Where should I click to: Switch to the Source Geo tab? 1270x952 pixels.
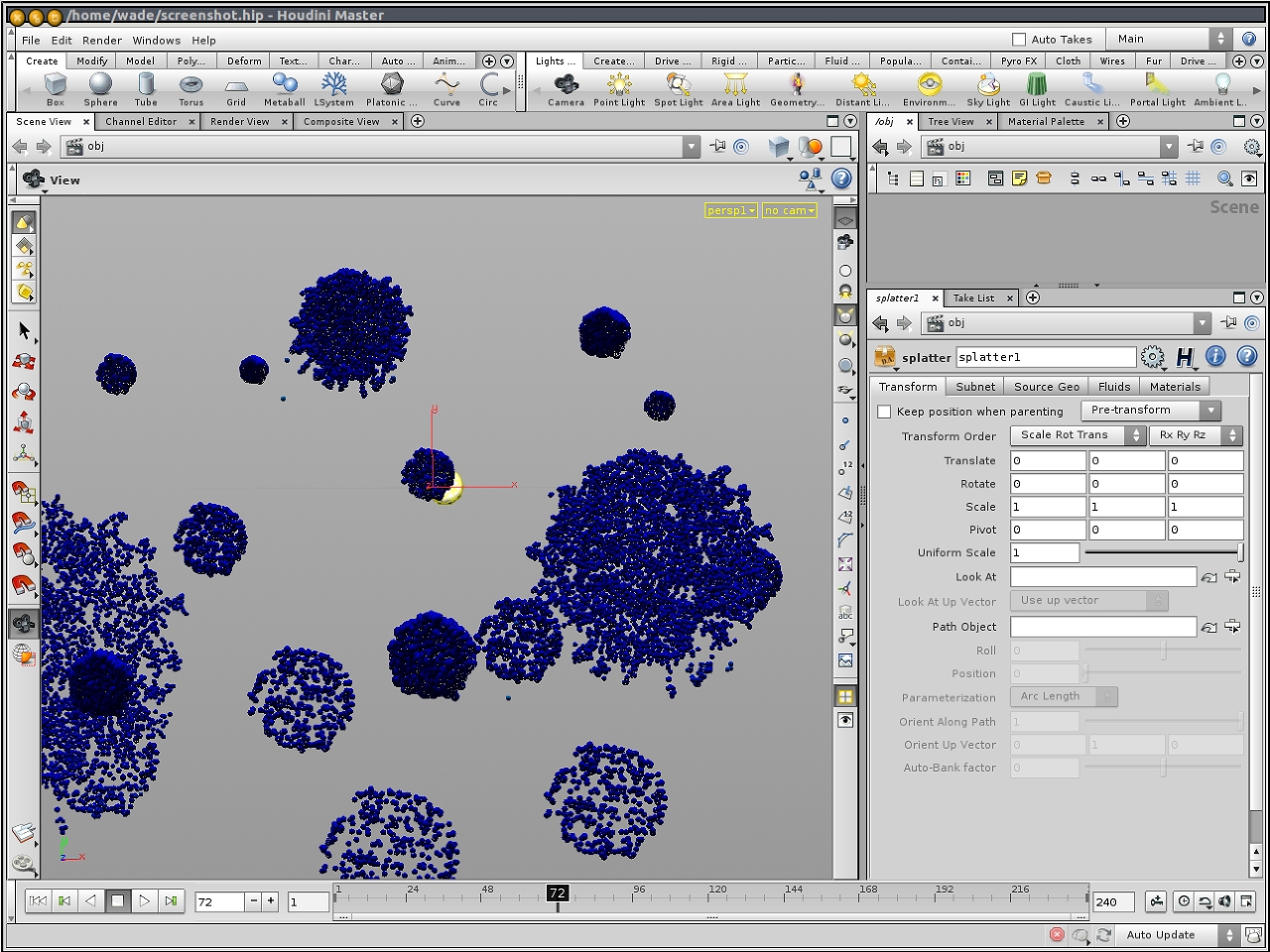click(1046, 387)
